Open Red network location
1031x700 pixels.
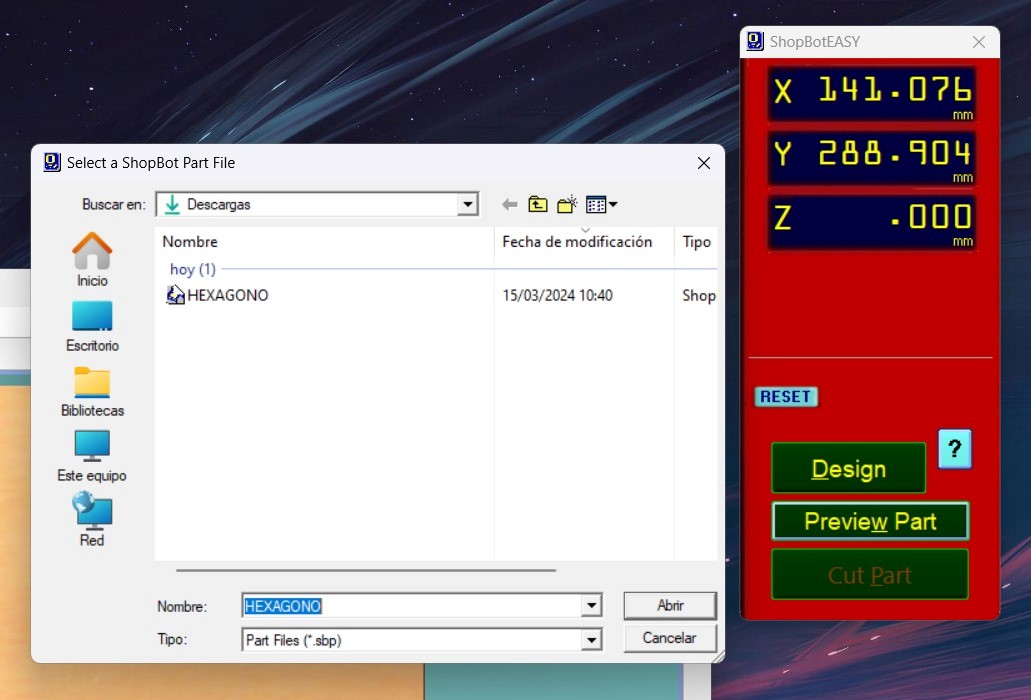pos(92,519)
